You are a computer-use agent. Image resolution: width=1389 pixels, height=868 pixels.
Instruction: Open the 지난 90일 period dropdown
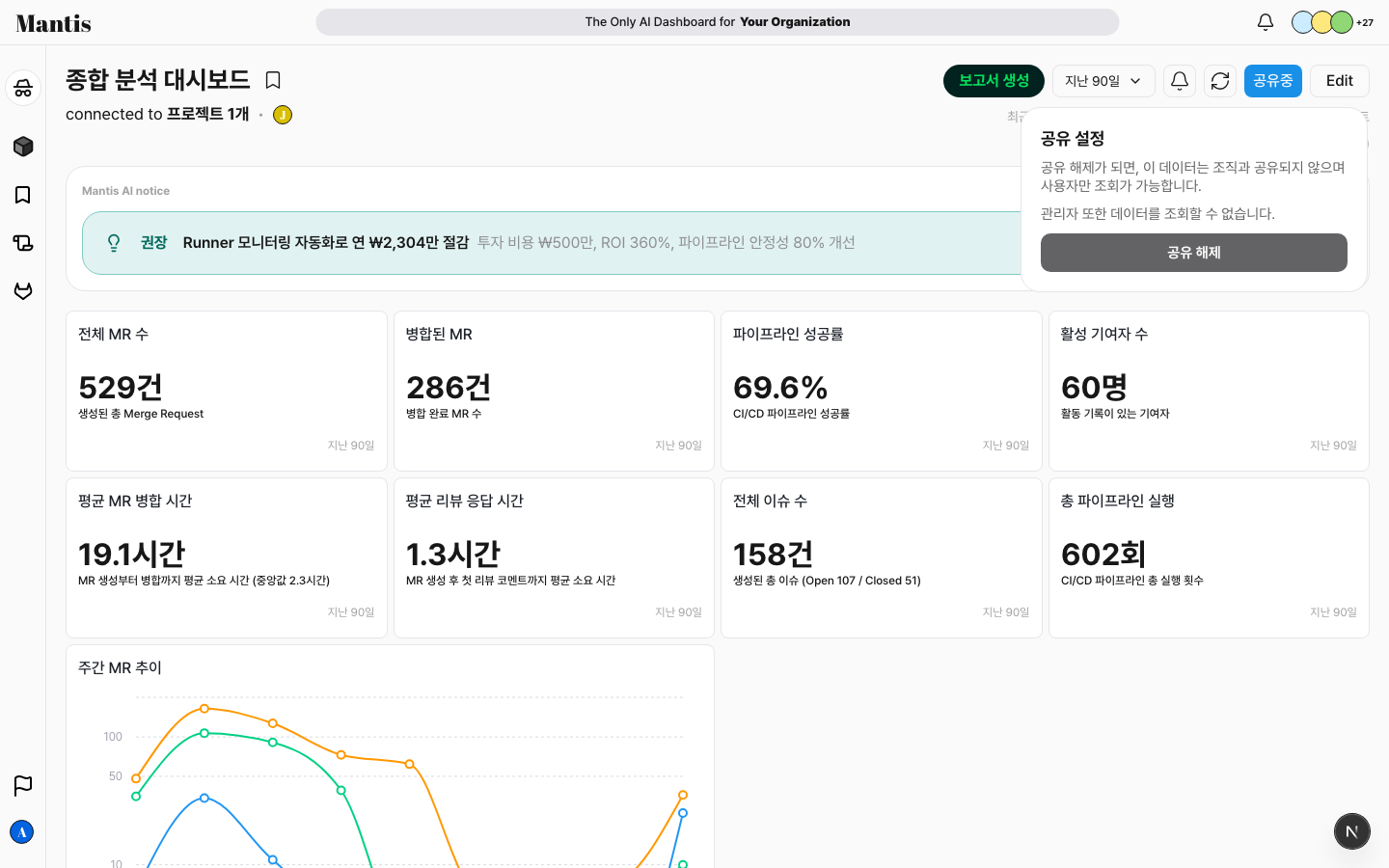pyautogui.click(x=1103, y=81)
